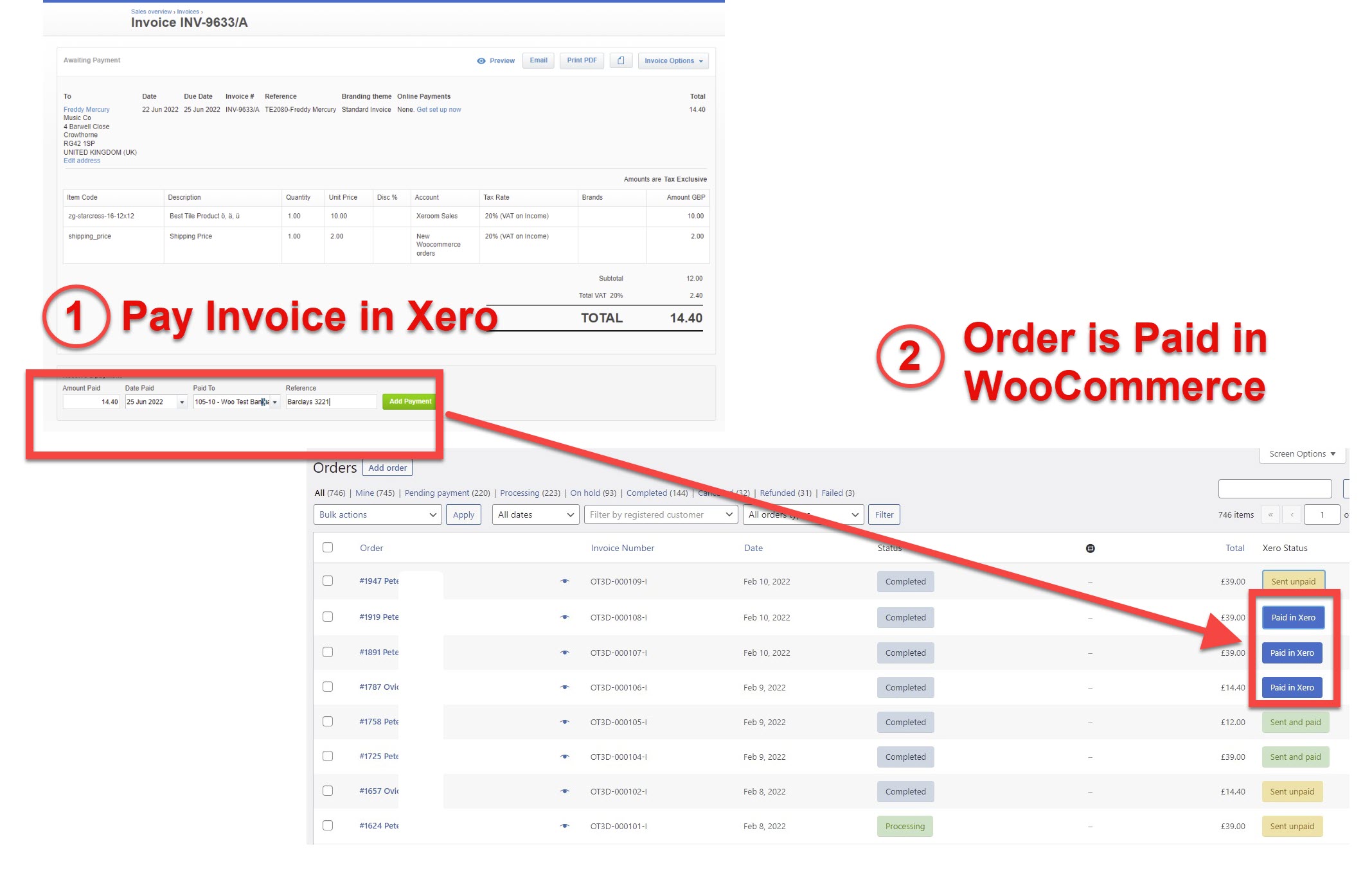
Task: Preview order #1787 via eye icon
Action: coord(565,687)
